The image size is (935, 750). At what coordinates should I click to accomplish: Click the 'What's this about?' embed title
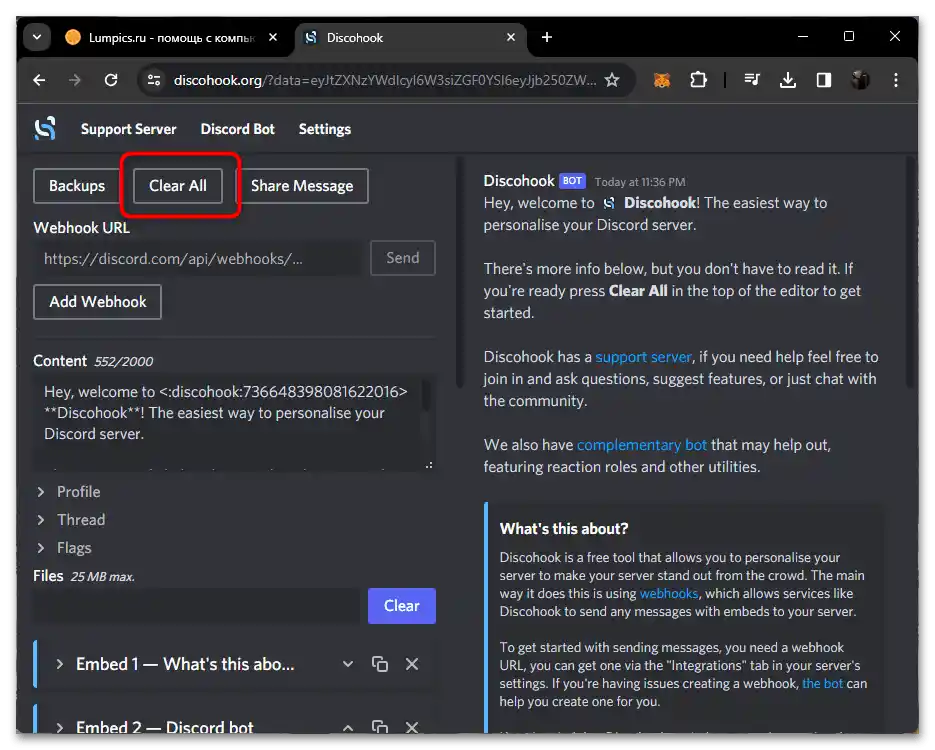(x=564, y=529)
